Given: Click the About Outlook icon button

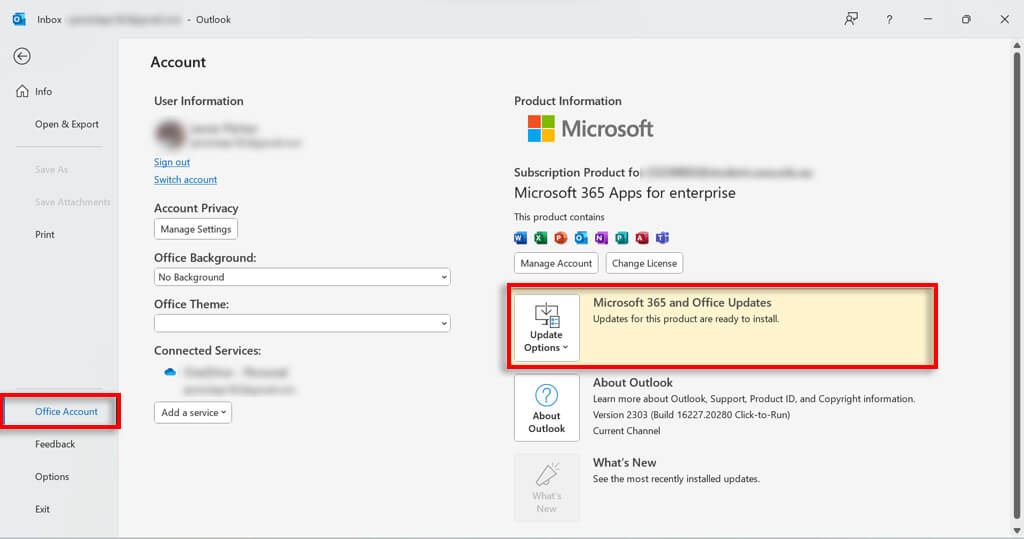Looking at the screenshot, I should [546, 408].
